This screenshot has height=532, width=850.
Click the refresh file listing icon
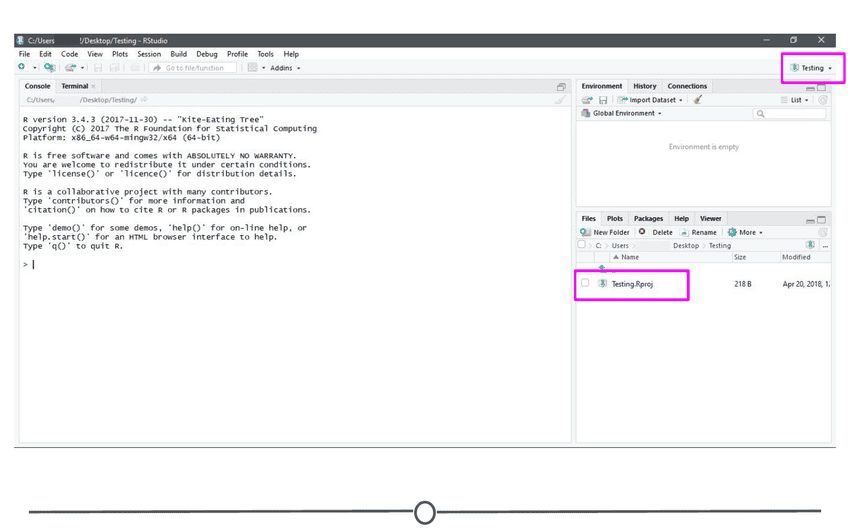823,232
